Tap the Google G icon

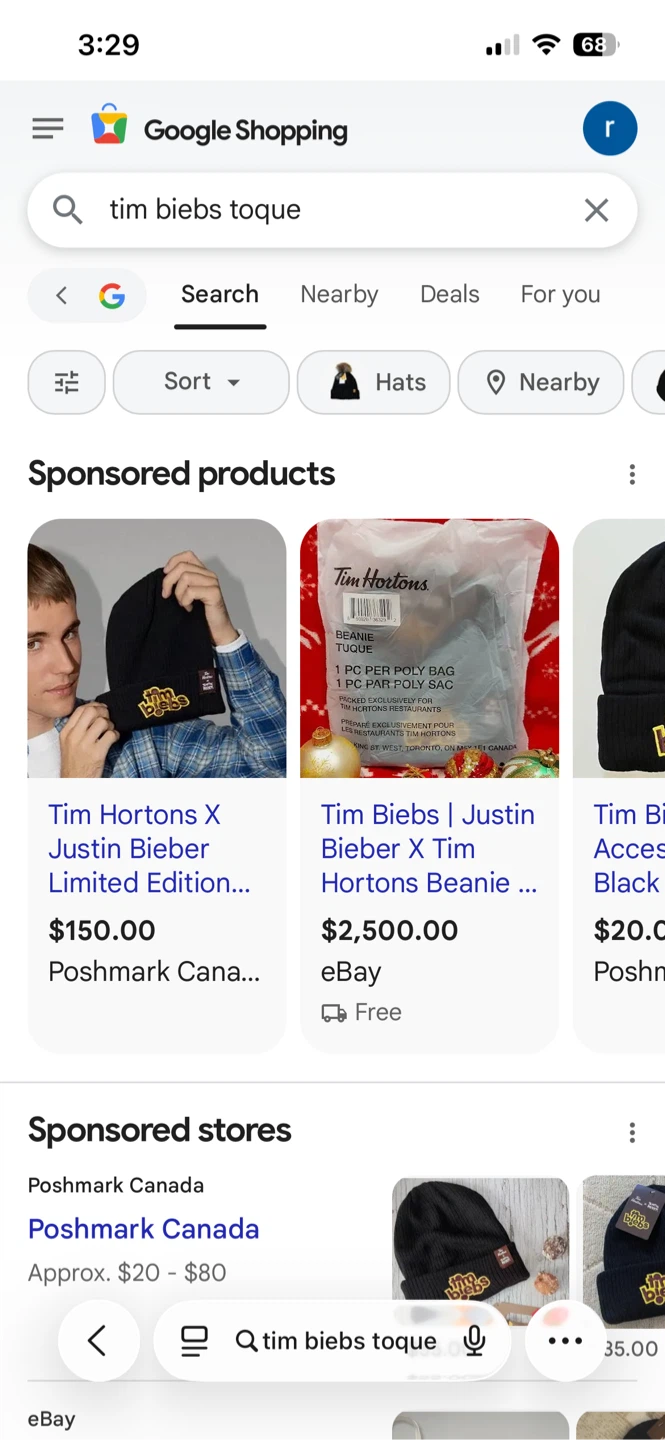(x=111, y=295)
